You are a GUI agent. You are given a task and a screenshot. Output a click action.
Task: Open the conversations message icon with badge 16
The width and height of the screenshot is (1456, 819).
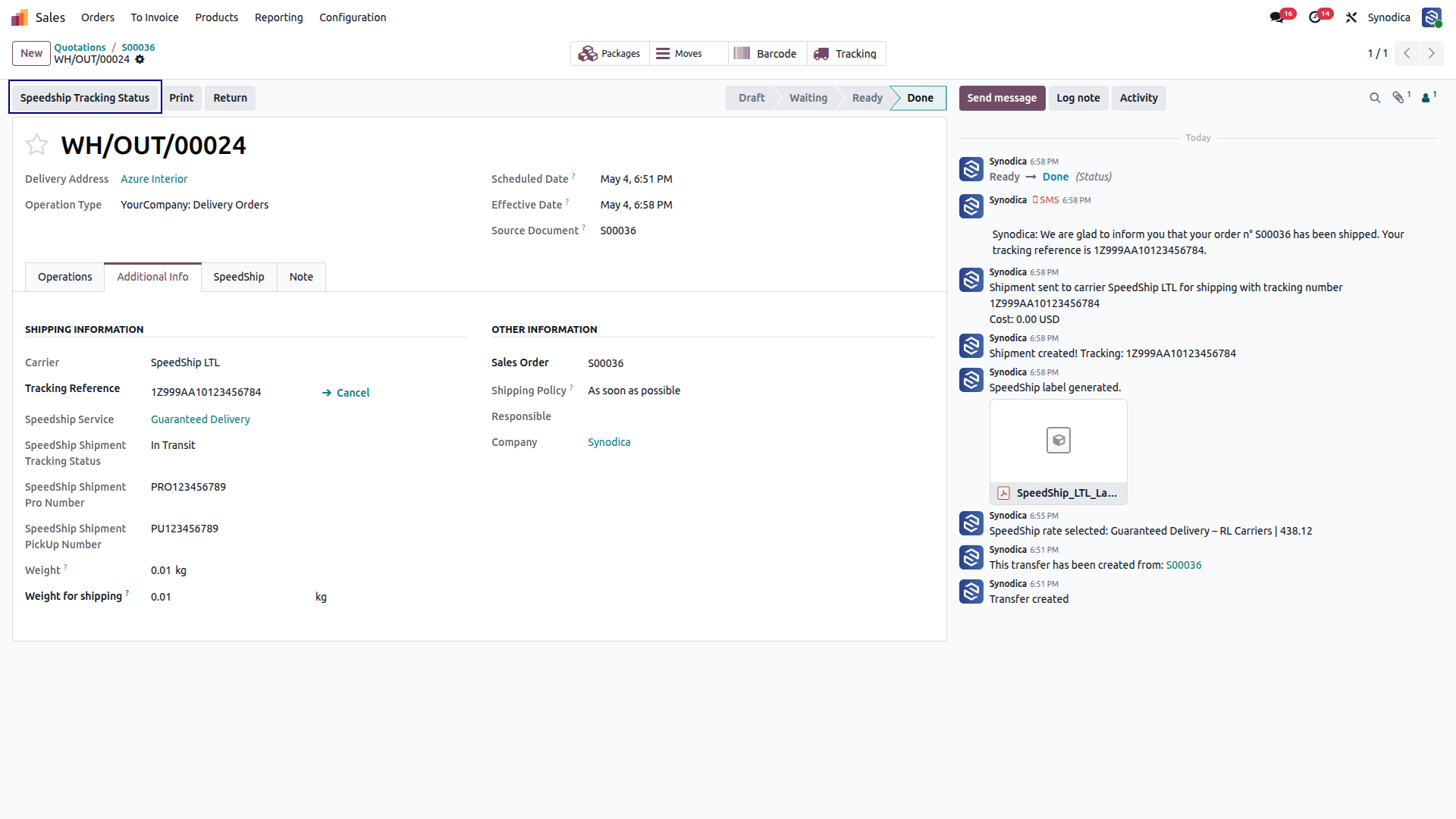coord(1277,17)
